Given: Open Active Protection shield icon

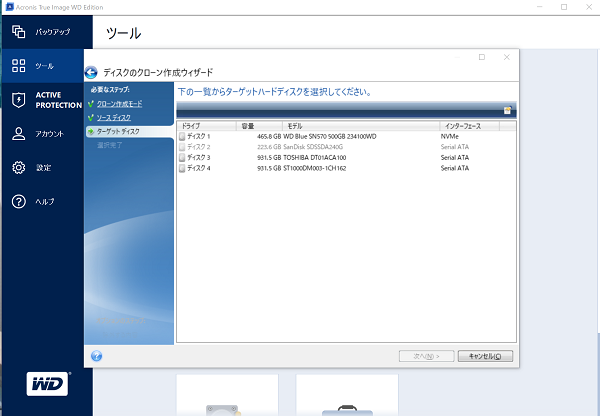Looking at the screenshot, I should tap(18, 100).
